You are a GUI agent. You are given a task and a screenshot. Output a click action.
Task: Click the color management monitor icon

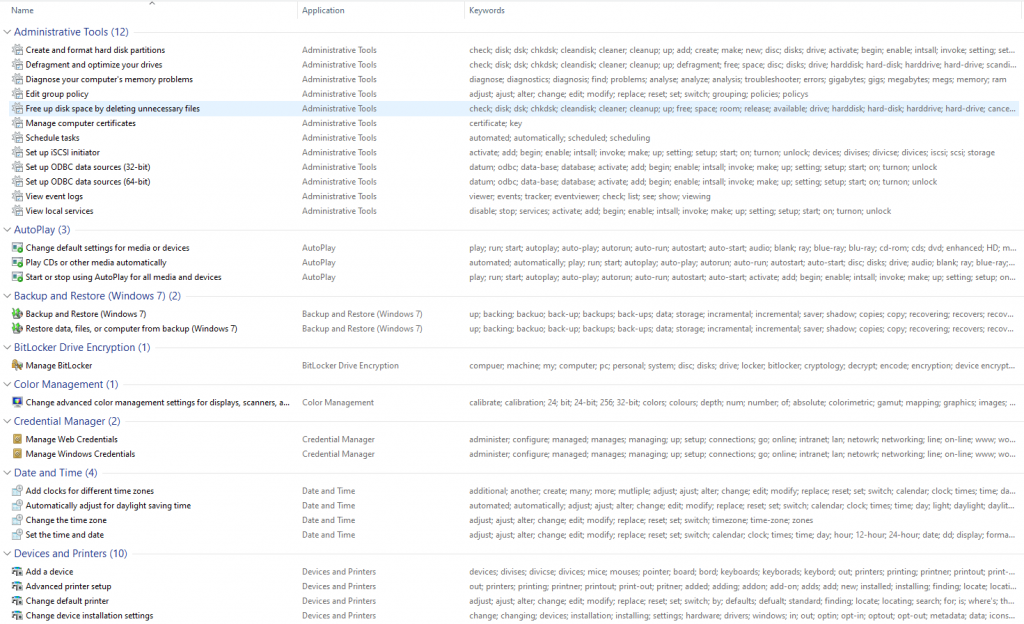click(18, 403)
